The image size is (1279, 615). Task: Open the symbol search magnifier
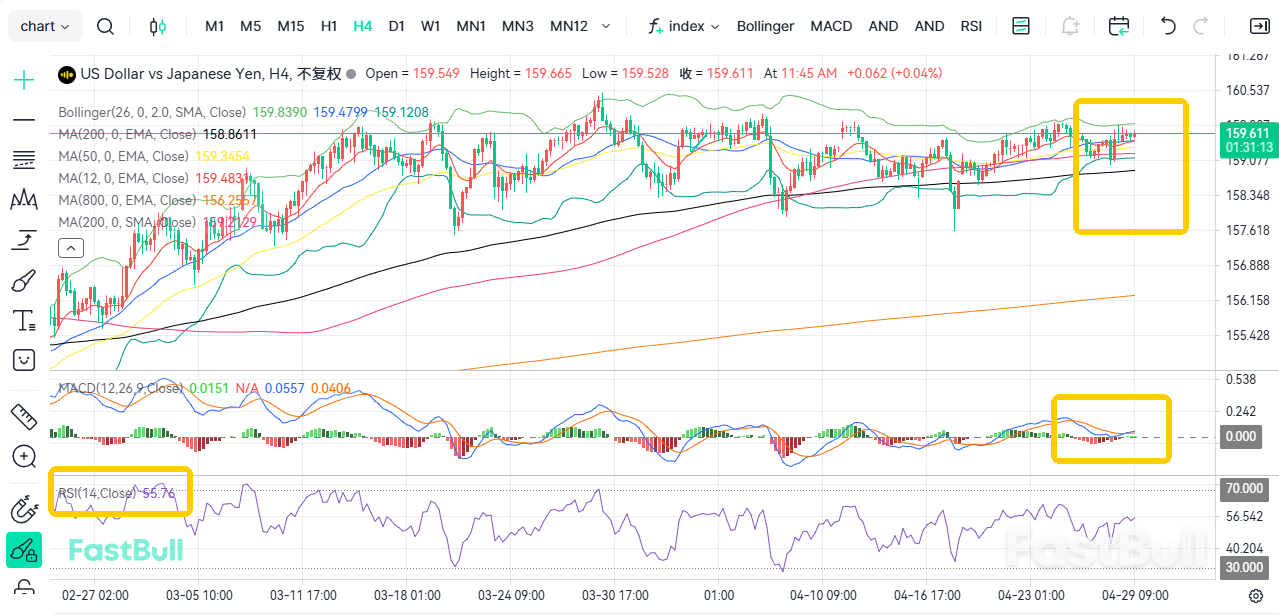pos(105,26)
